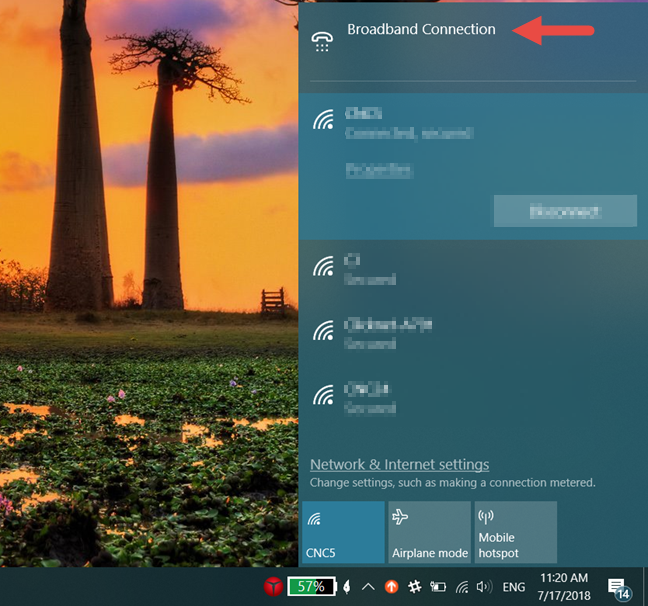This screenshot has height=606, width=648.
Task: Click the 57% battery indicator in taskbar
Action: pos(312,587)
